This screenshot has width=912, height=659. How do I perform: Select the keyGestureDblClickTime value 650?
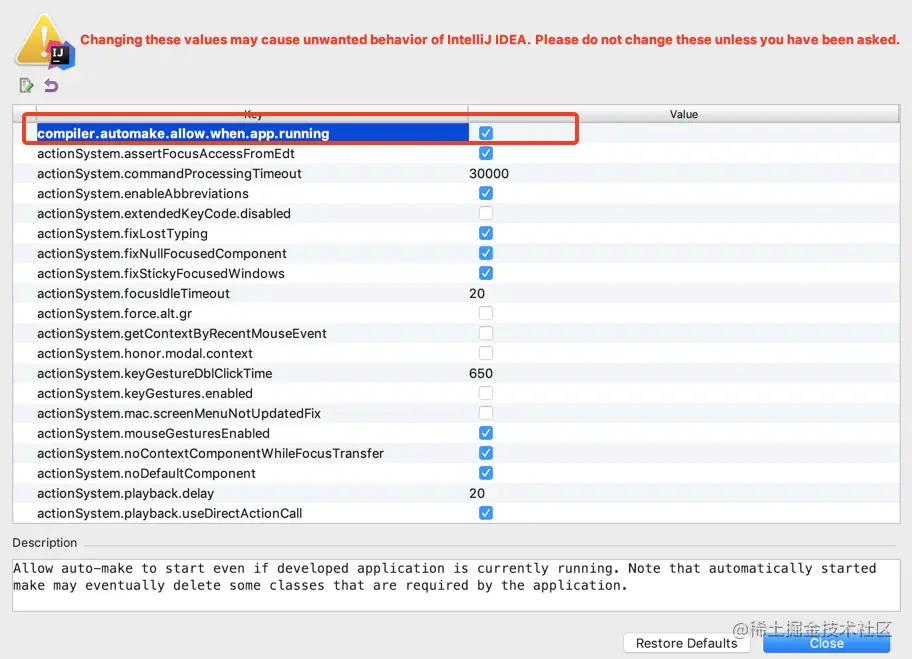click(481, 373)
